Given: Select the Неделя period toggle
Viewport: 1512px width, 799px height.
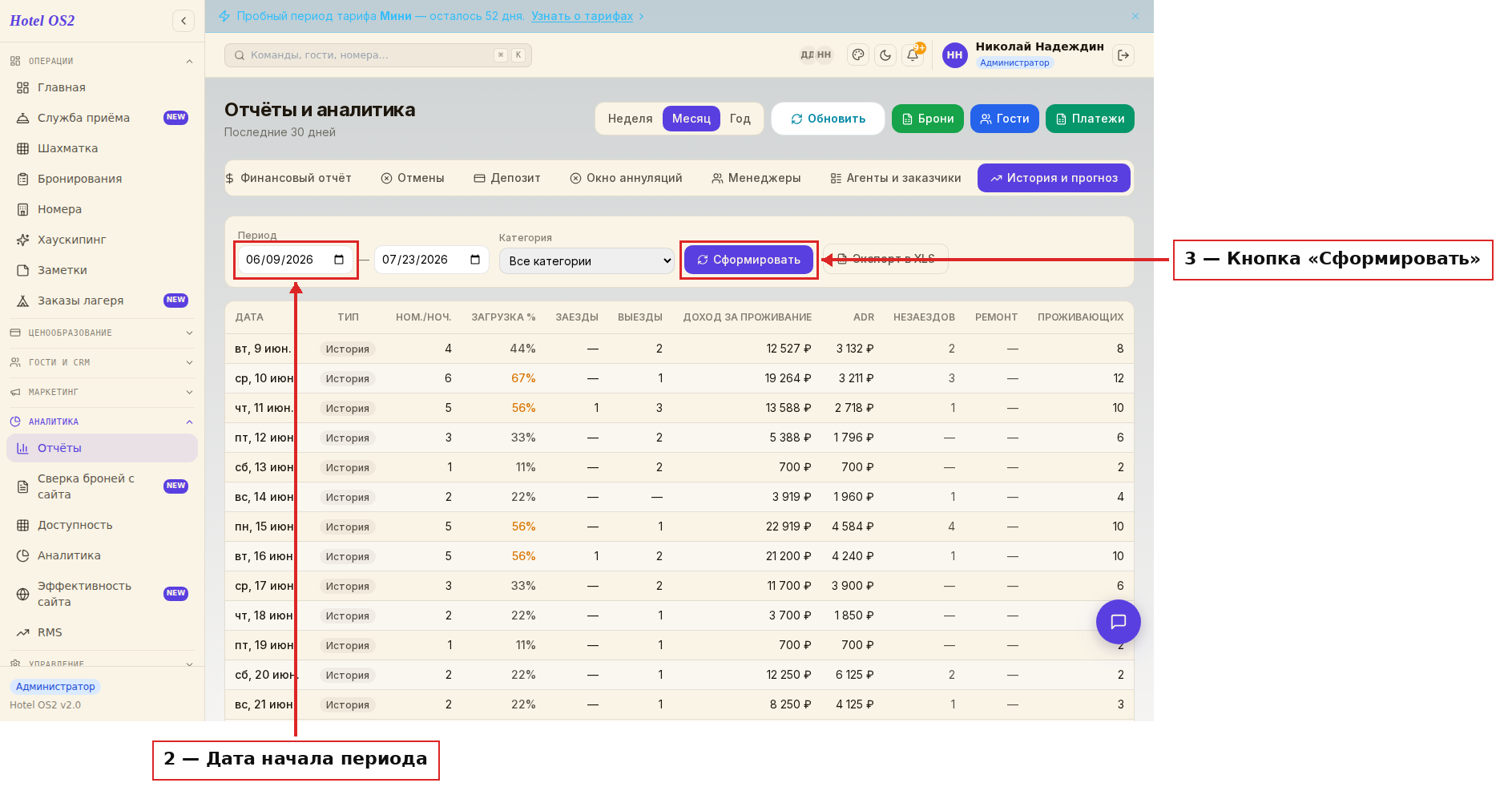Looking at the screenshot, I should (630, 119).
